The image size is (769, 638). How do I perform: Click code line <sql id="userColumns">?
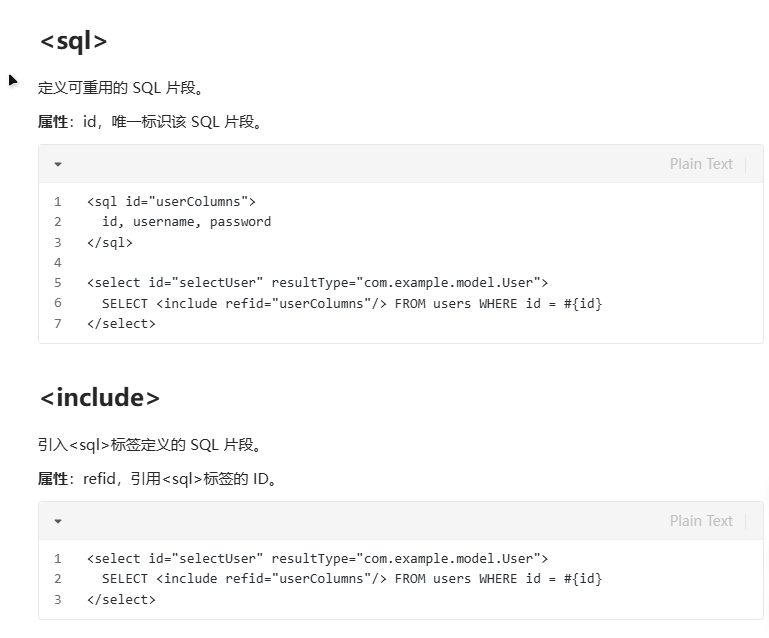pos(171,202)
